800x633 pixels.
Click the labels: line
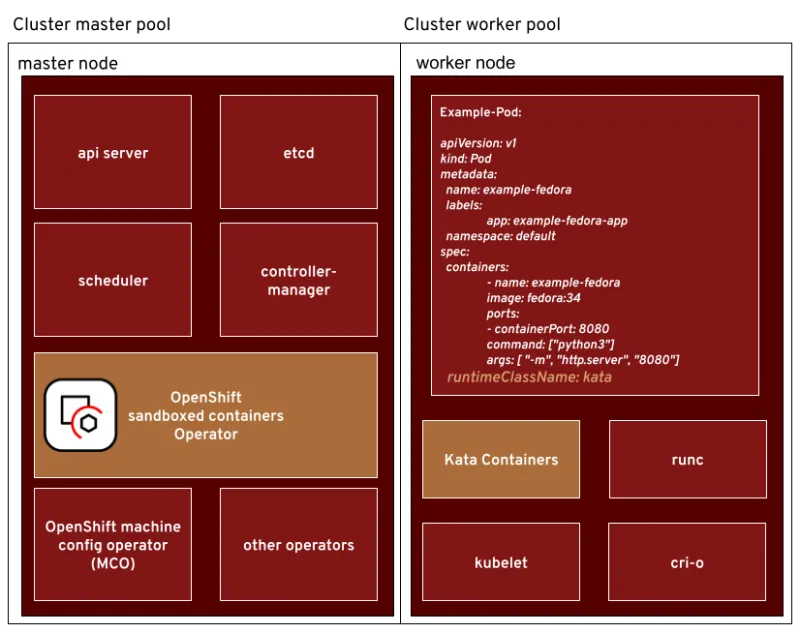[x=464, y=205]
